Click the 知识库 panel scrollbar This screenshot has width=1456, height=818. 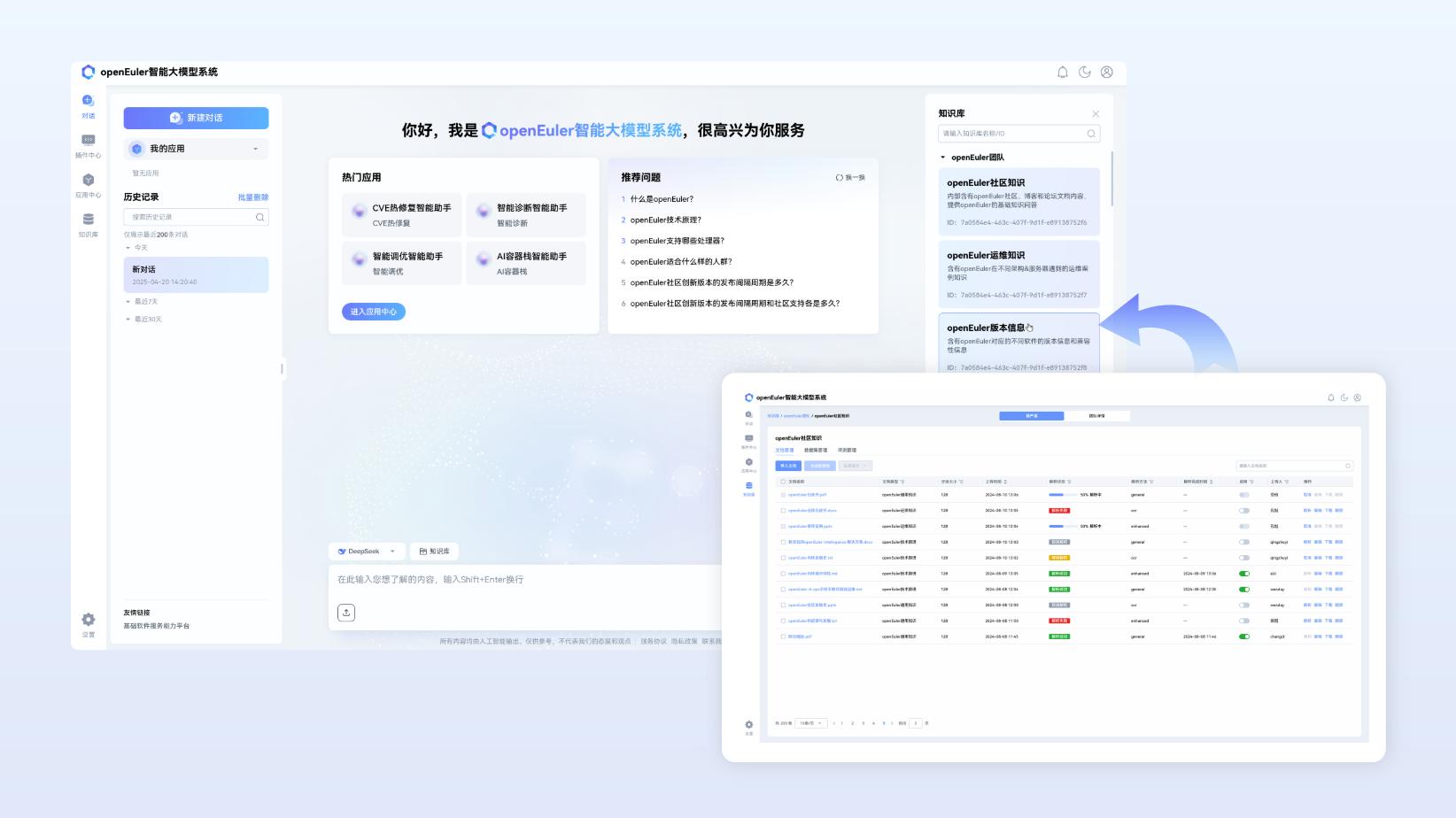1111,179
